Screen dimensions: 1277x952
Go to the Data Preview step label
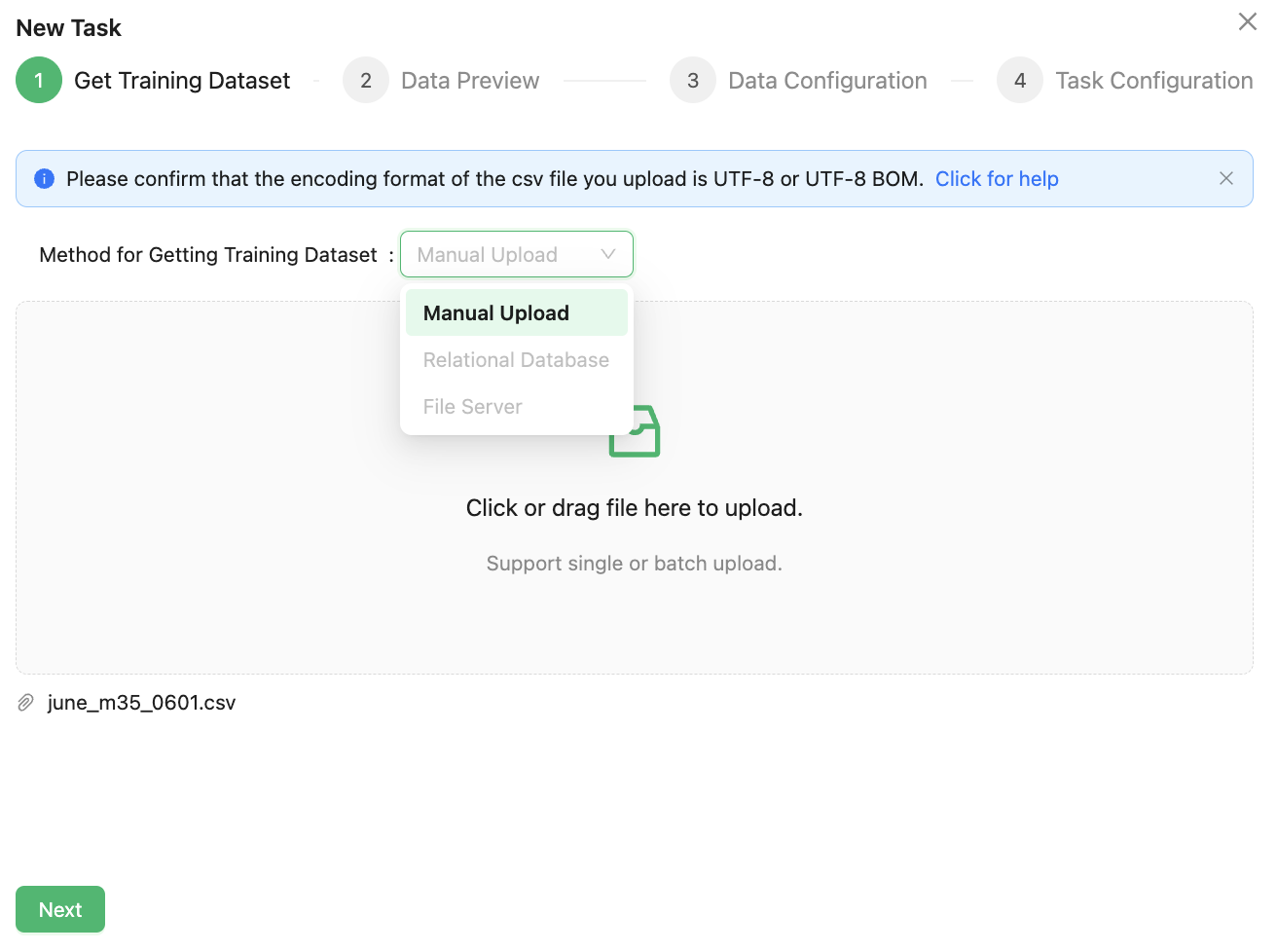(x=470, y=81)
